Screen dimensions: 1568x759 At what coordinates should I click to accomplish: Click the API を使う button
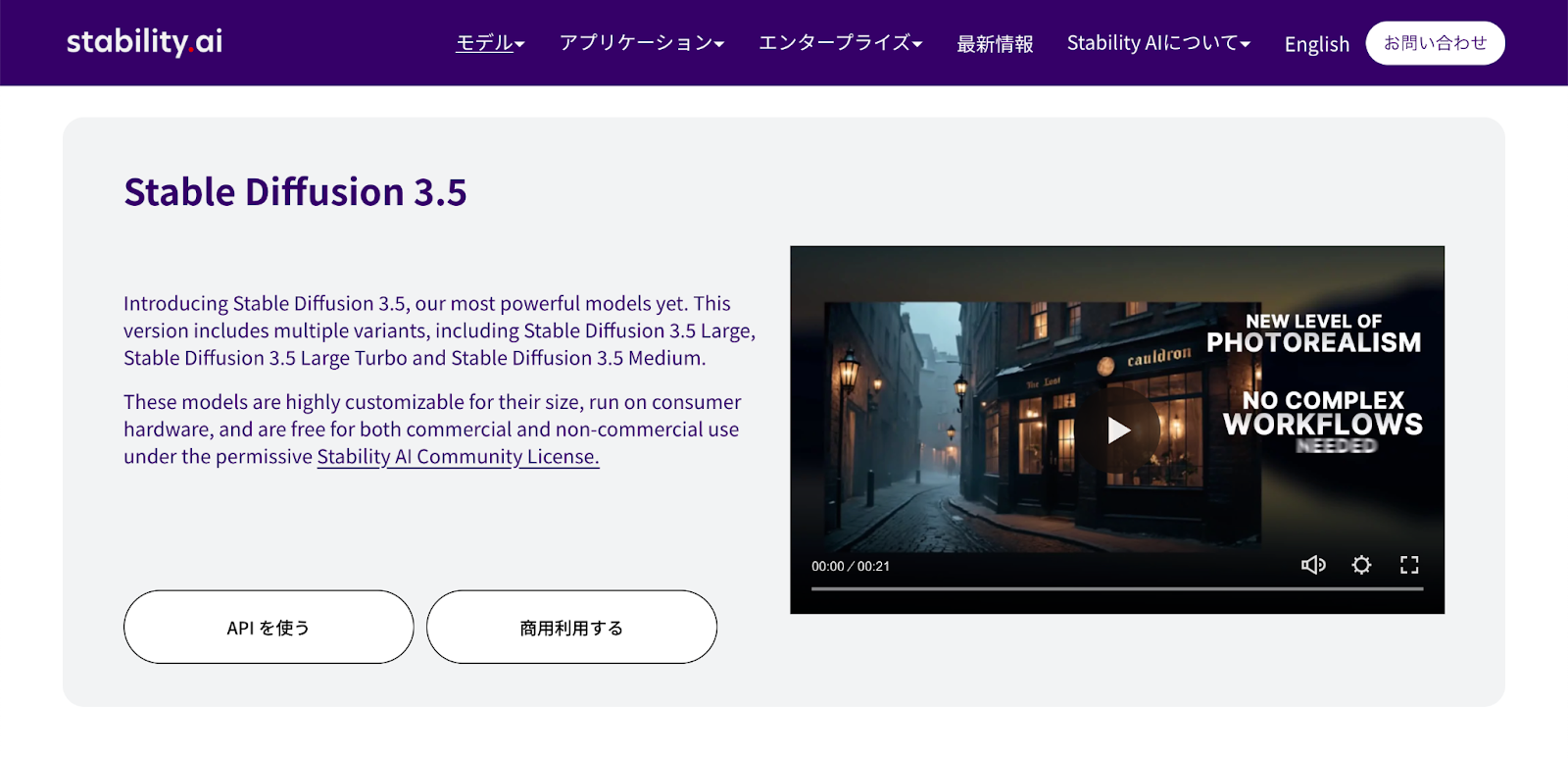pos(269,627)
